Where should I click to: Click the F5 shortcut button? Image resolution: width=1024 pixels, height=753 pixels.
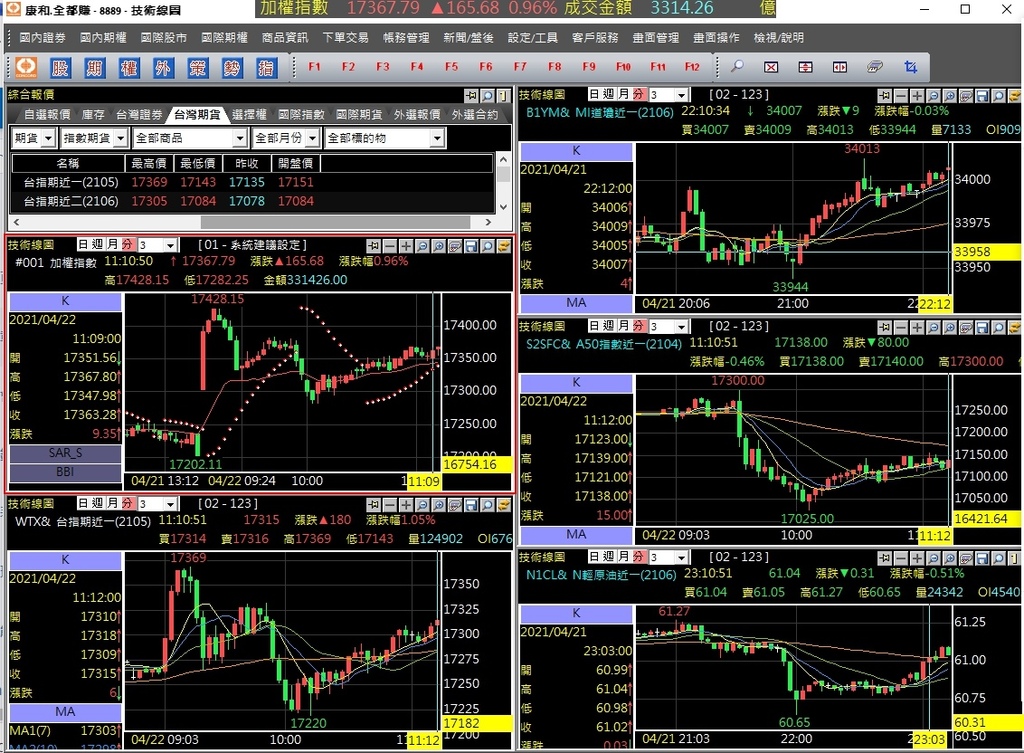click(x=451, y=67)
